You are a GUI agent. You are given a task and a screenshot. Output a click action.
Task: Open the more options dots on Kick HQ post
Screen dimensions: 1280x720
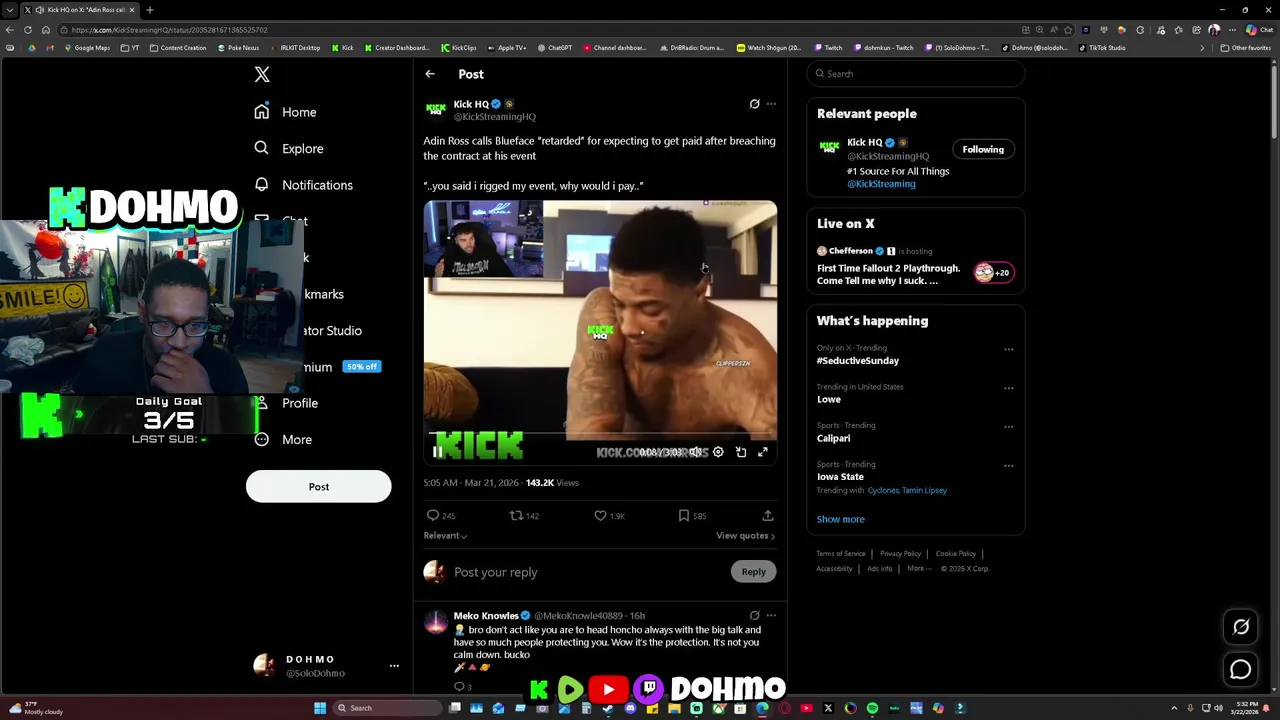click(x=771, y=104)
